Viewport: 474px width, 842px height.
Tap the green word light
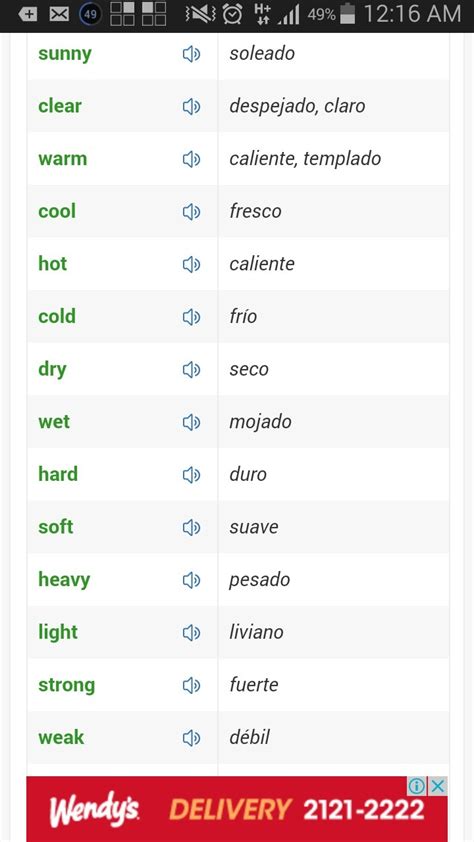[x=58, y=632]
